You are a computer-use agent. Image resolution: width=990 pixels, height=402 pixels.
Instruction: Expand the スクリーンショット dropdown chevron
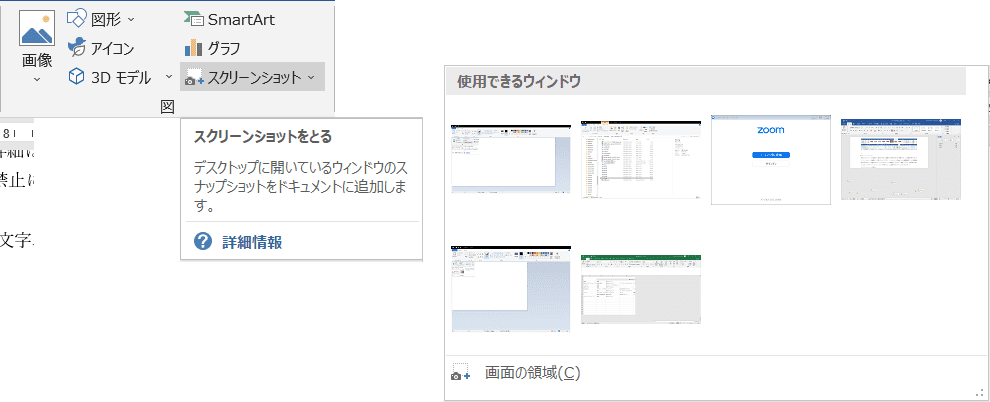click(311, 77)
